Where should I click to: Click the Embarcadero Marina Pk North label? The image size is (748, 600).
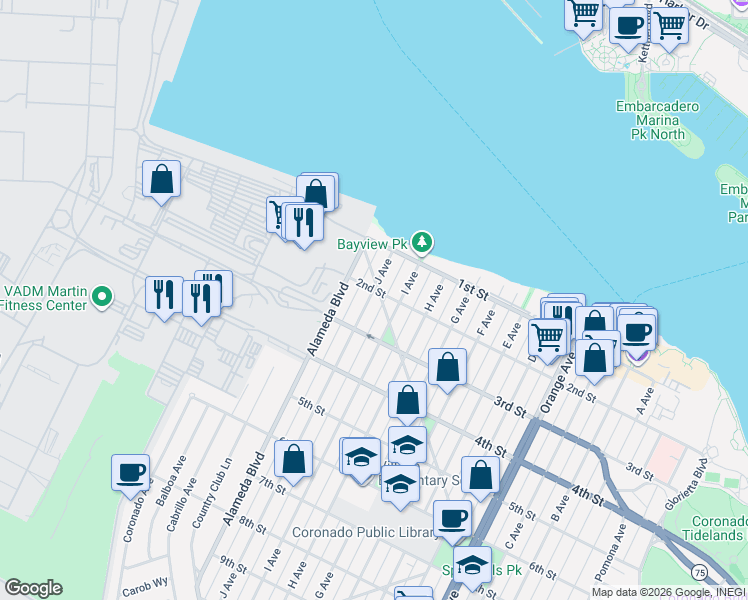pyautogui.click(x=657, y=120)
